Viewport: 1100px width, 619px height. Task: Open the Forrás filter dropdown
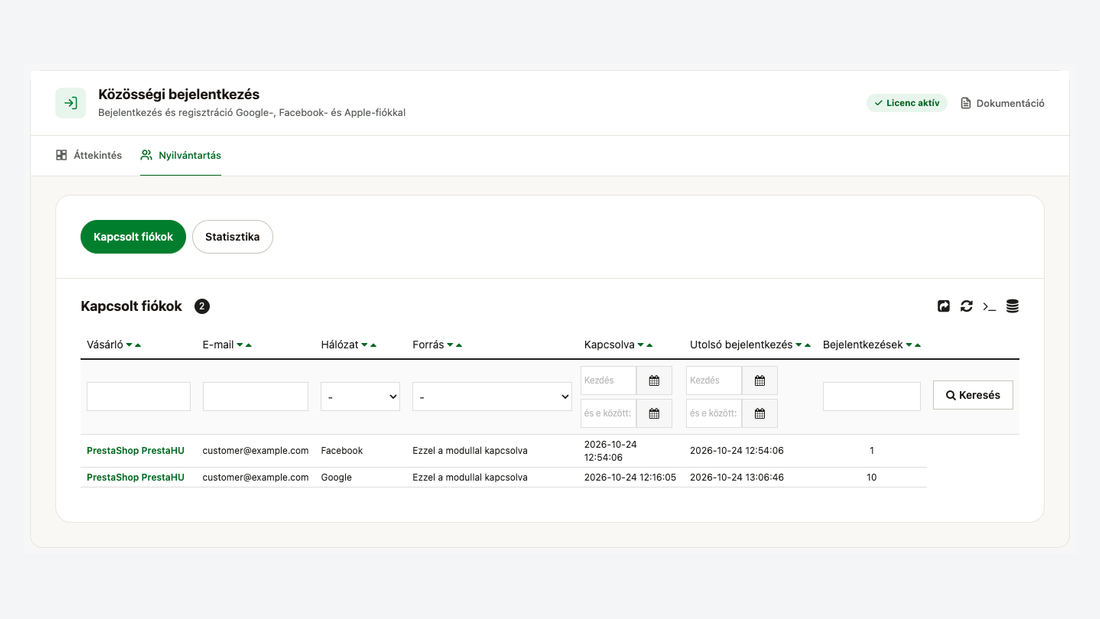pyautogui.click(x=492, y=397)
